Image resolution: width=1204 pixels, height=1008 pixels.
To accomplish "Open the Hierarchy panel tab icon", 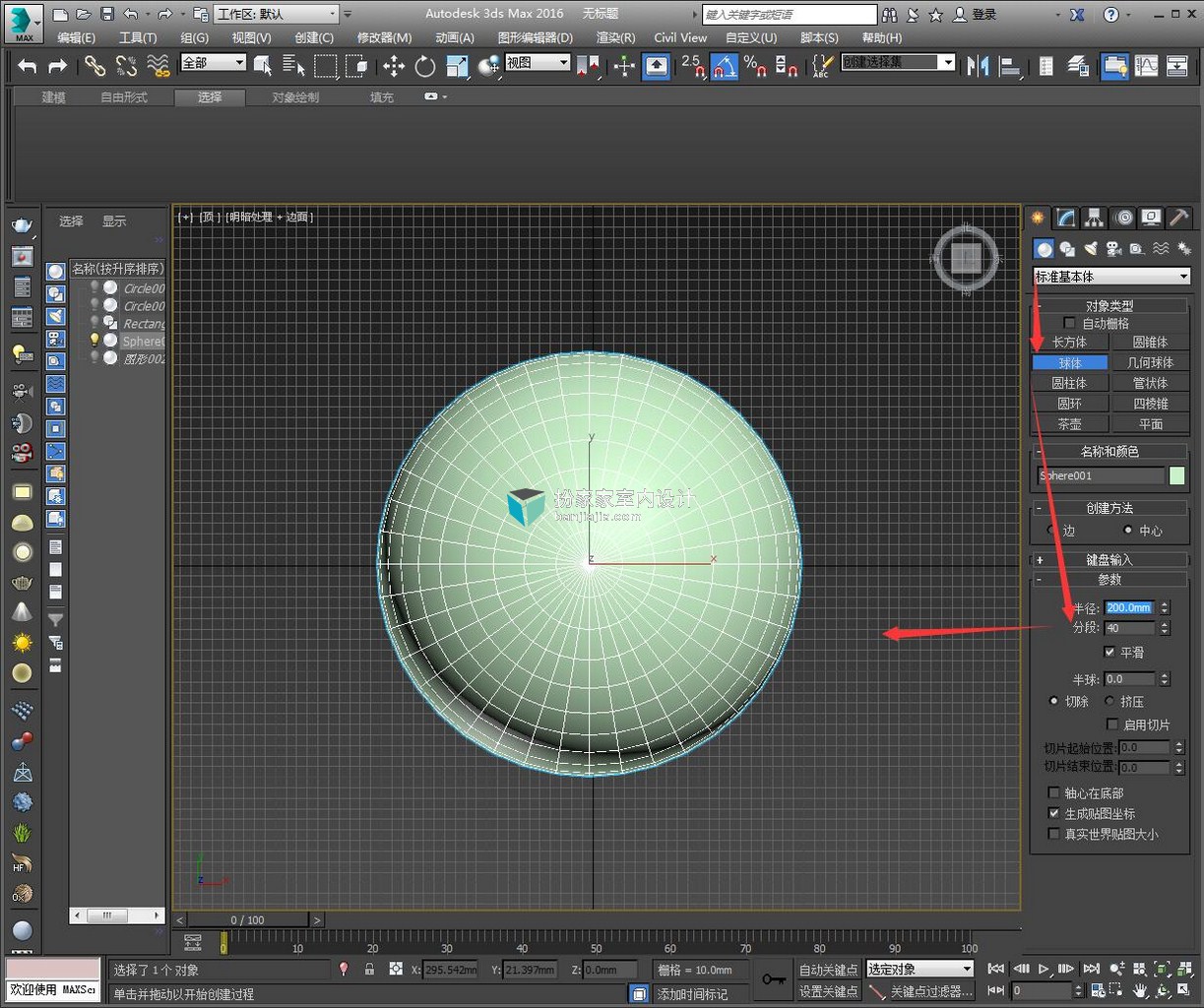I will click(x=1094, y=218).
